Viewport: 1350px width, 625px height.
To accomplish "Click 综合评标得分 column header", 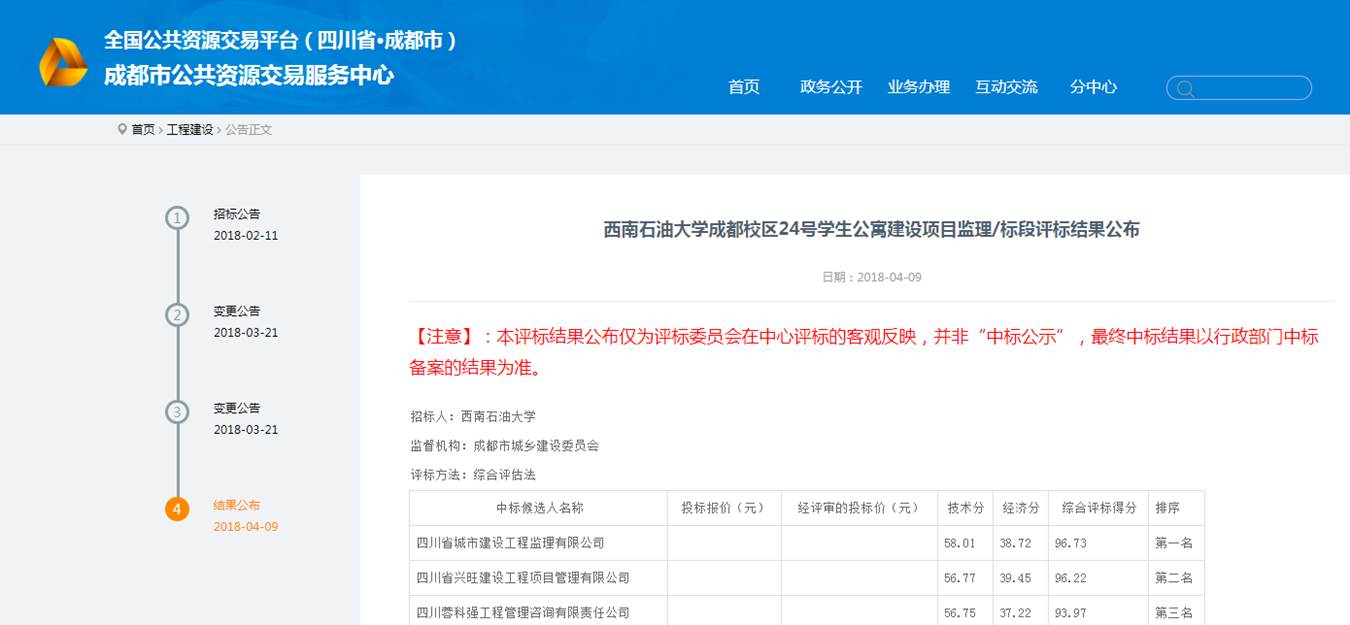I will [1099, 508].
